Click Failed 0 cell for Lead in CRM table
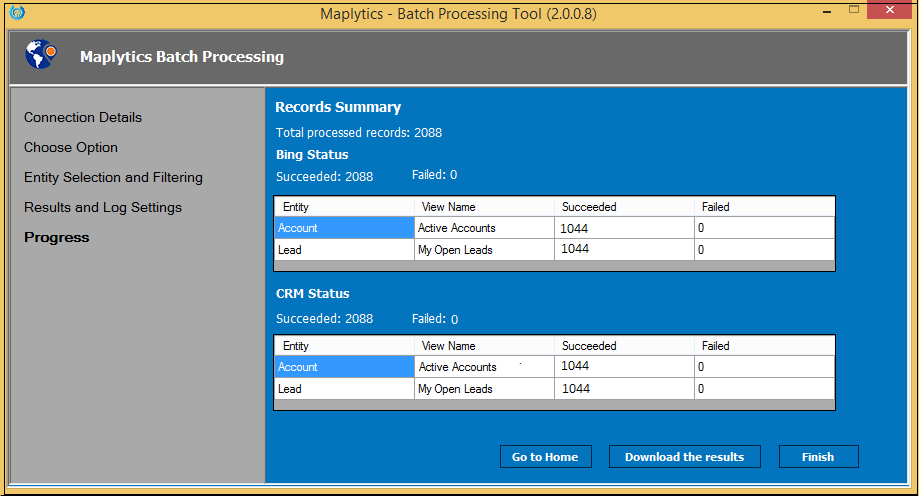This screenshot has height=496, width=919. [x=764, y=389]
